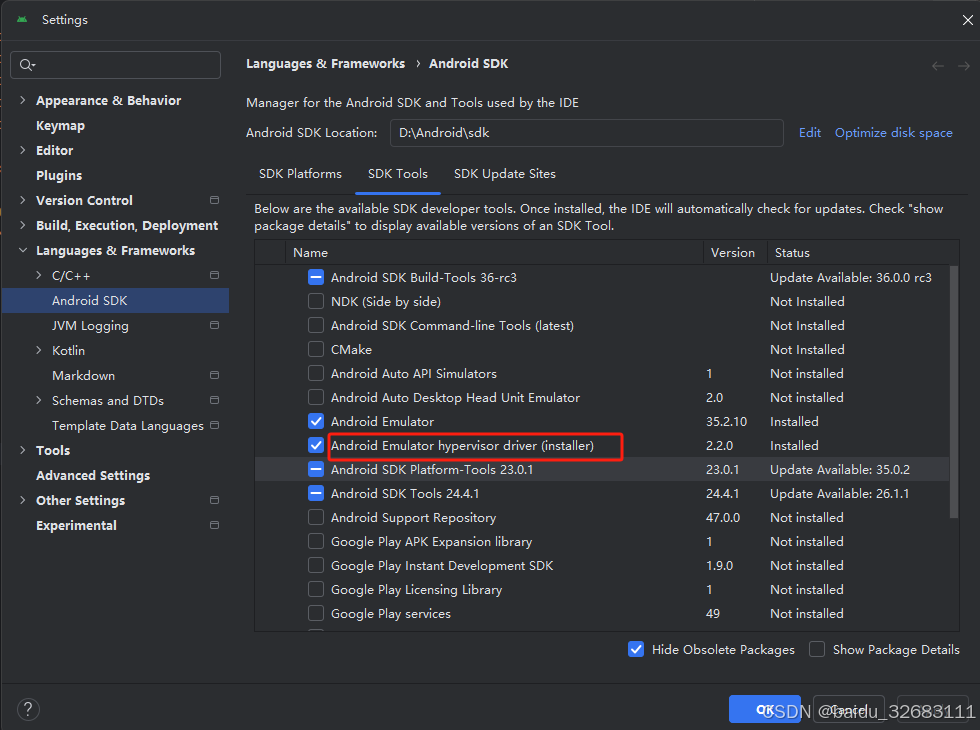The height and width of the screenshot is (730, 980).
Task: Check the CMake checkbox
Action: point(316,349)
